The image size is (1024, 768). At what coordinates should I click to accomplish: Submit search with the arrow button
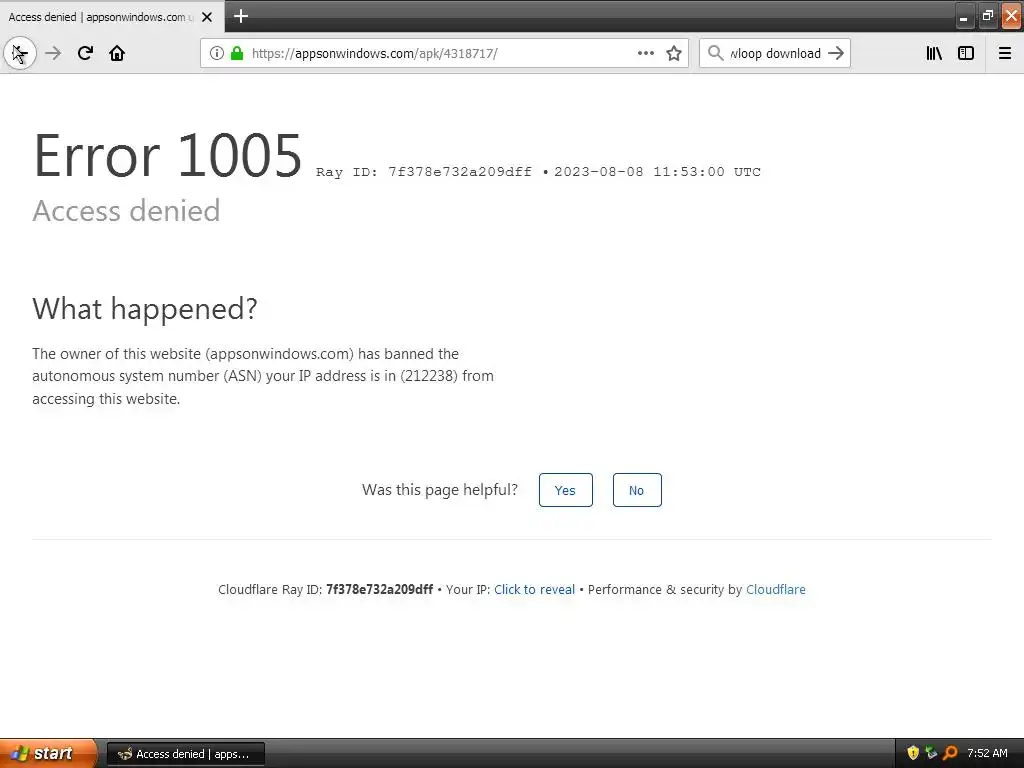point(836,53)
